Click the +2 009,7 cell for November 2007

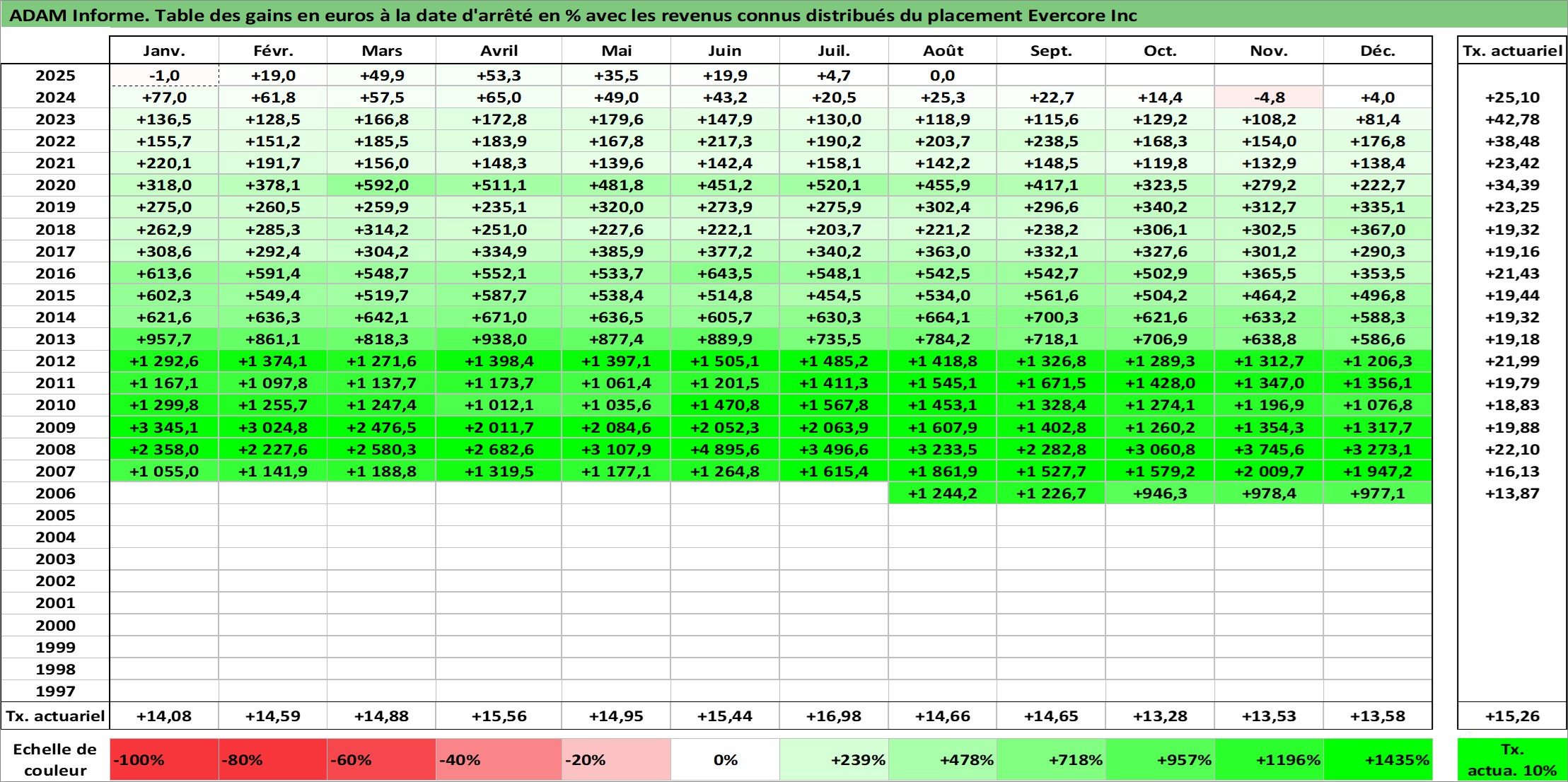(x=1269, y=472)
